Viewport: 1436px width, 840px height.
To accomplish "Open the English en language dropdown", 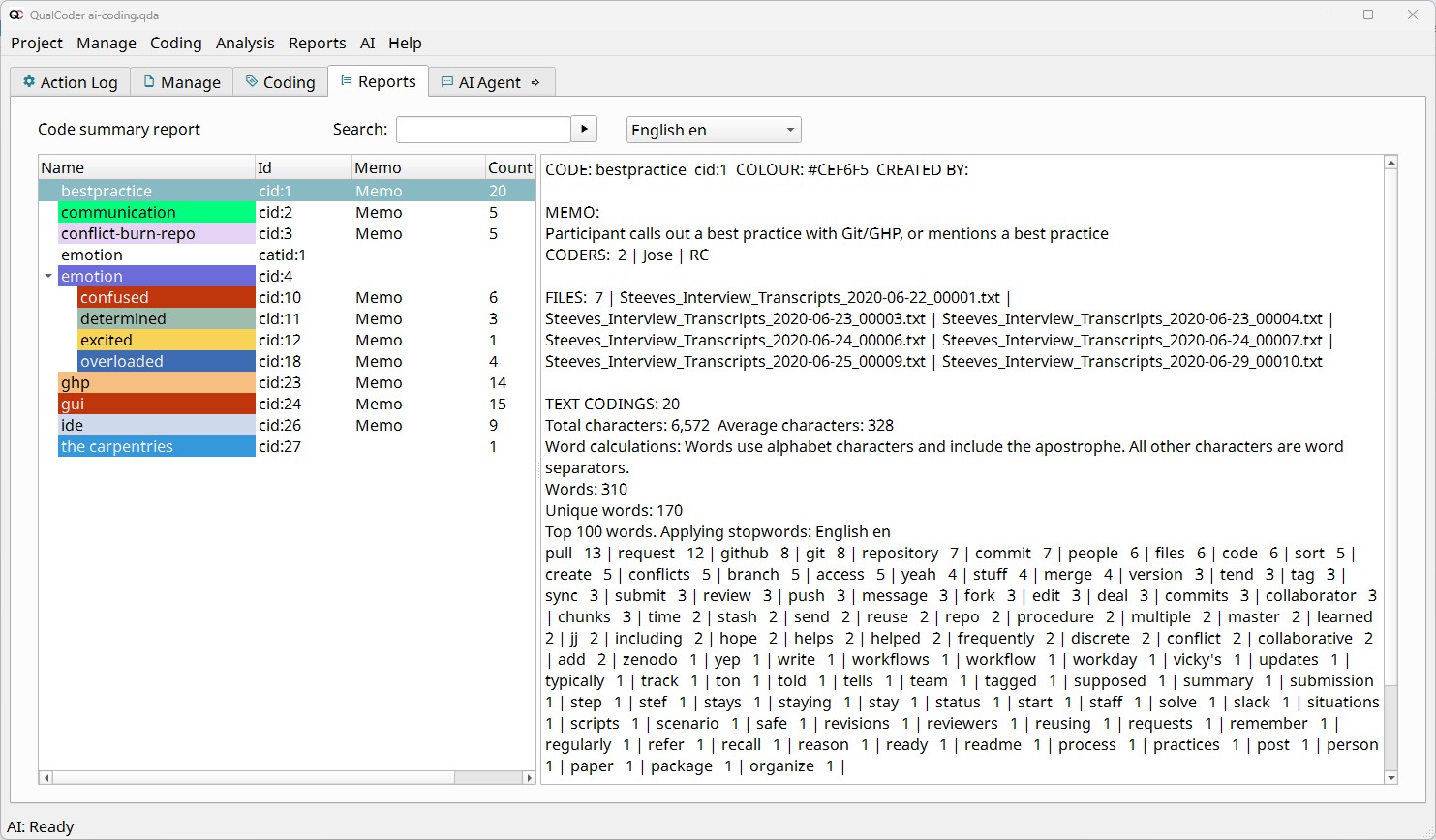I will [714, 130].
